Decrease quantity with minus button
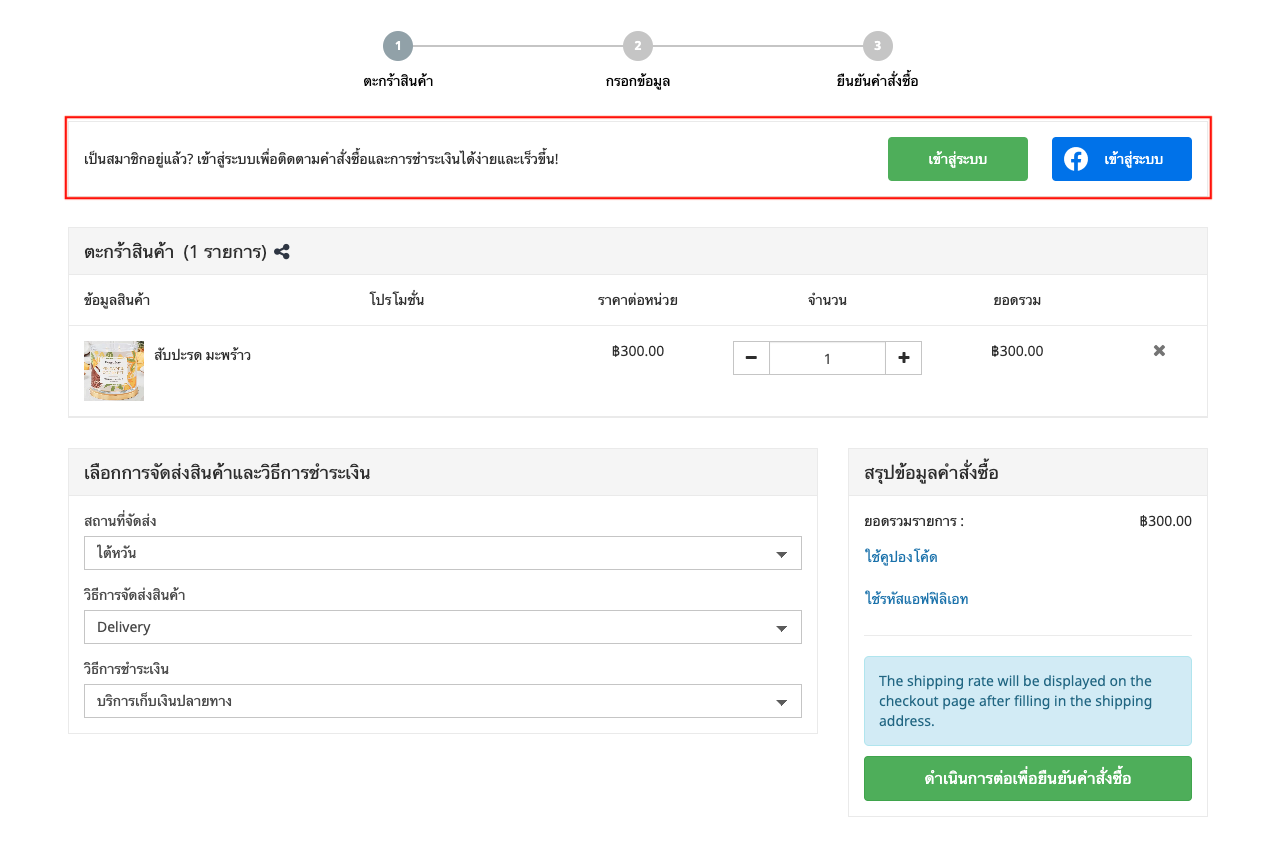 [751, 358]
